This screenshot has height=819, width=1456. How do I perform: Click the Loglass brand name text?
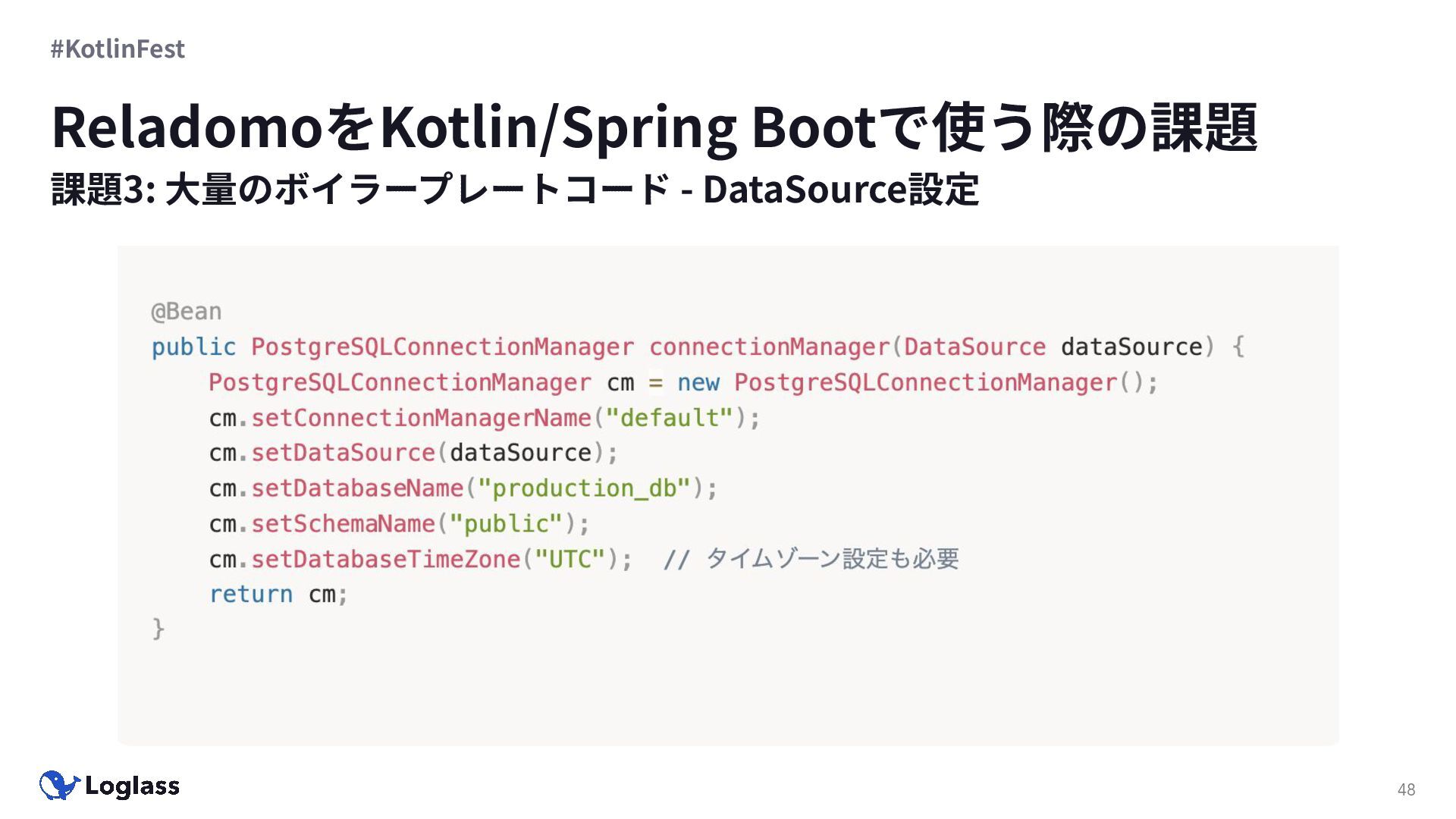coord(132,786)
